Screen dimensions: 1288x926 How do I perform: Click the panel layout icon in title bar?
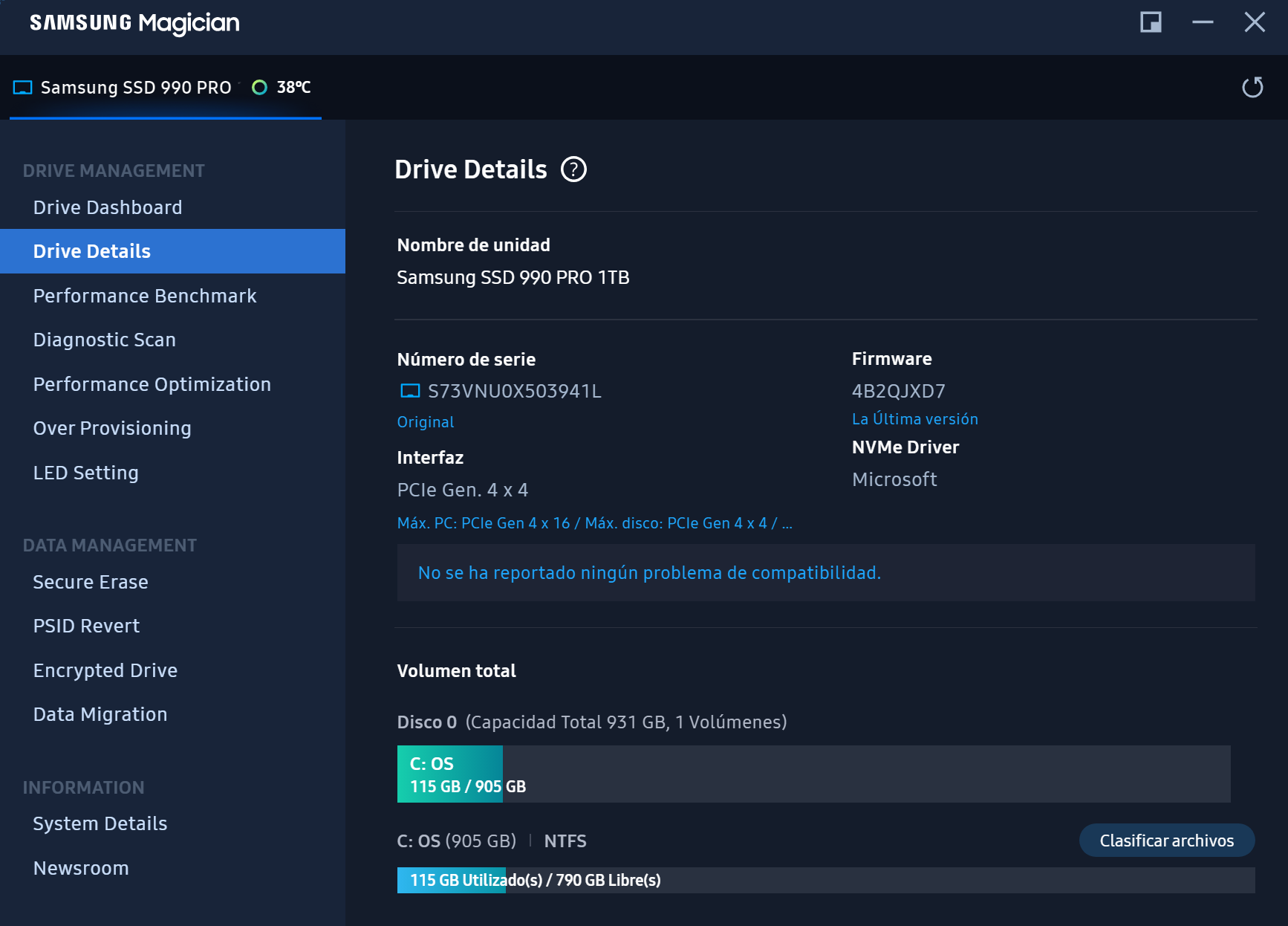tap(1151, 22)
